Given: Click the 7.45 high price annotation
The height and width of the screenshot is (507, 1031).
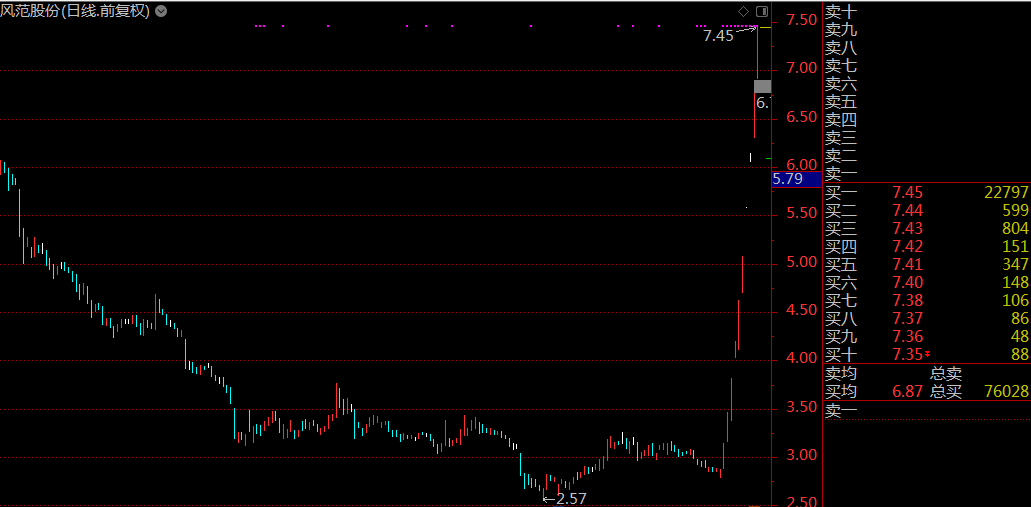Looking at the screenshot, I should click(718, 35).
